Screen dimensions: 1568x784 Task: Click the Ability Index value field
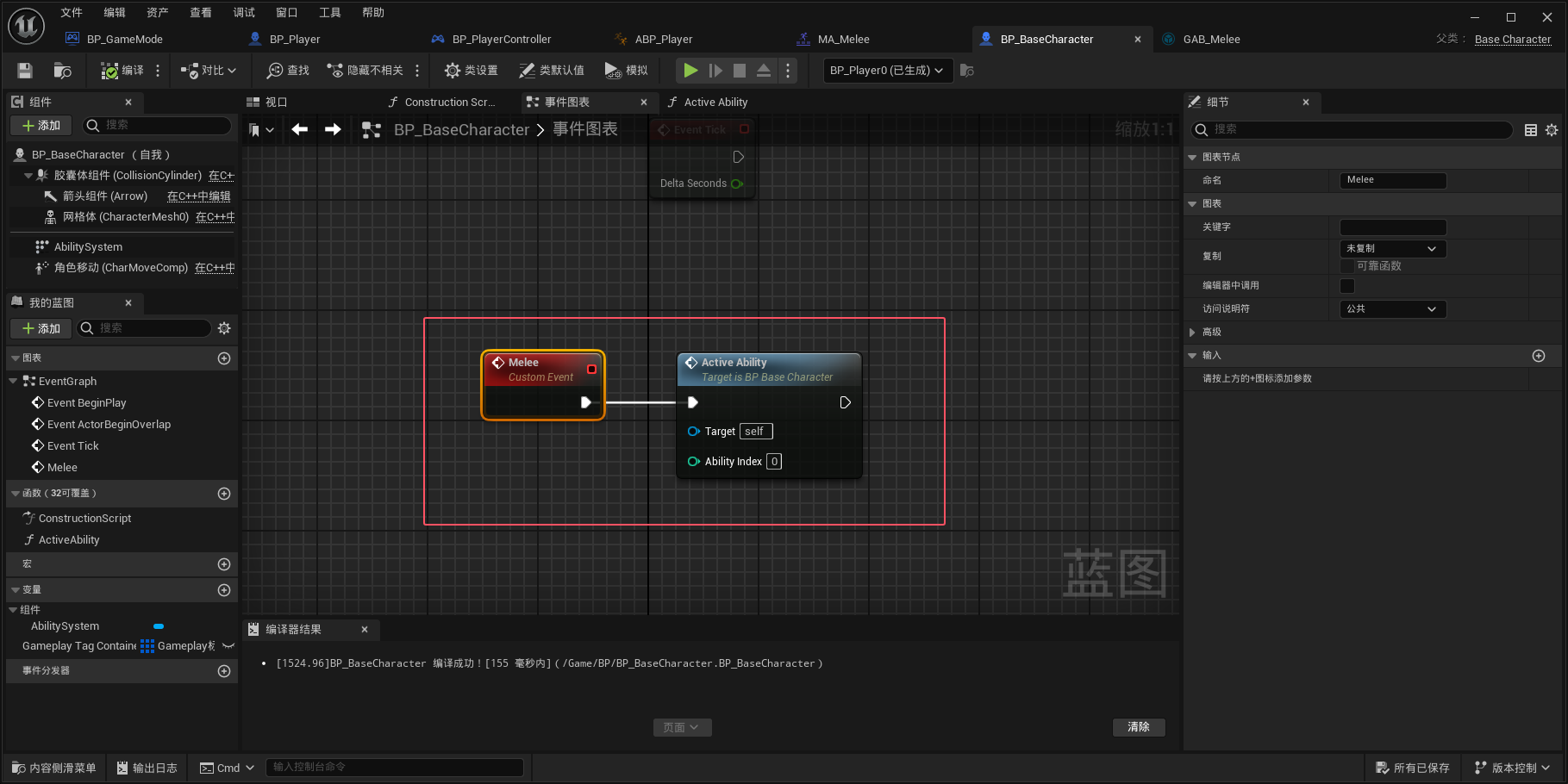tap(774, 462)
